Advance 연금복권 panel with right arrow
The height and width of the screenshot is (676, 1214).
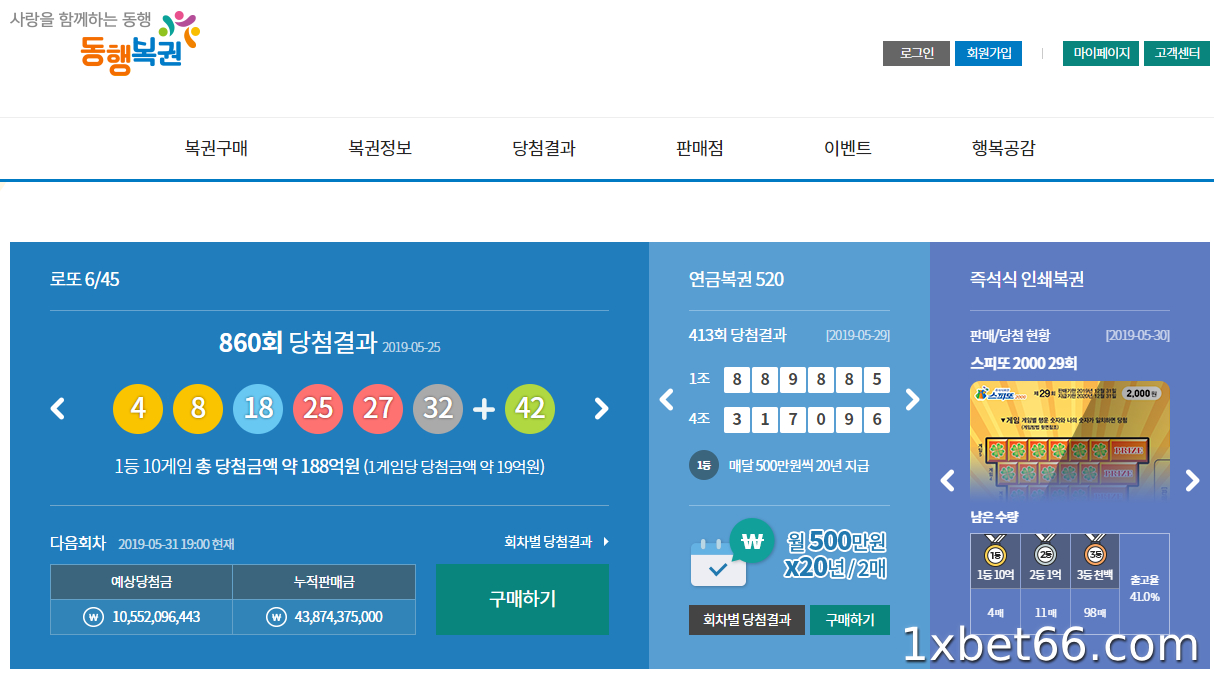[x=911, y=399]
